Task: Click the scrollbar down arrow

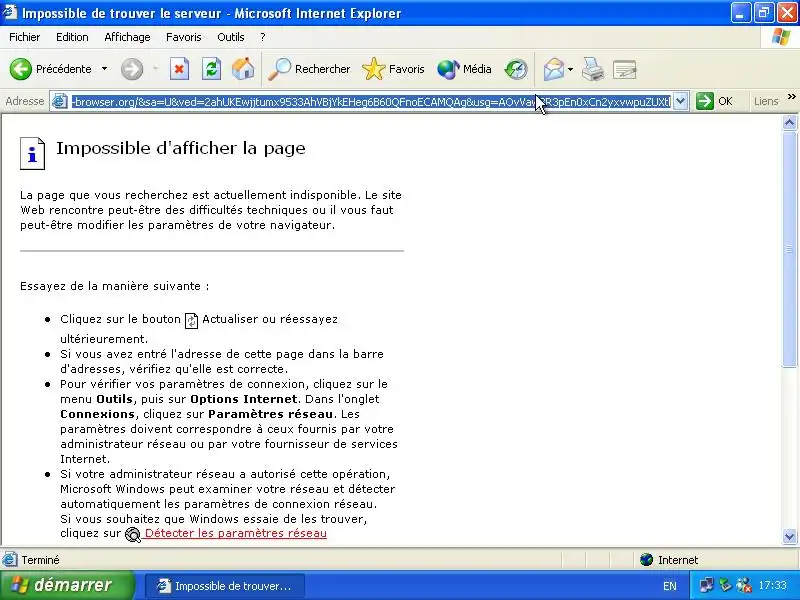Action: pos(789,536)
